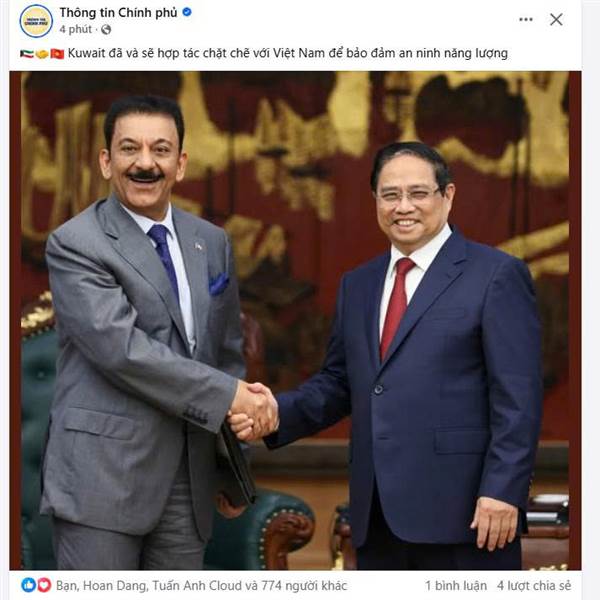
Task: Close the post with the X icon
Action: pos(556,20)
